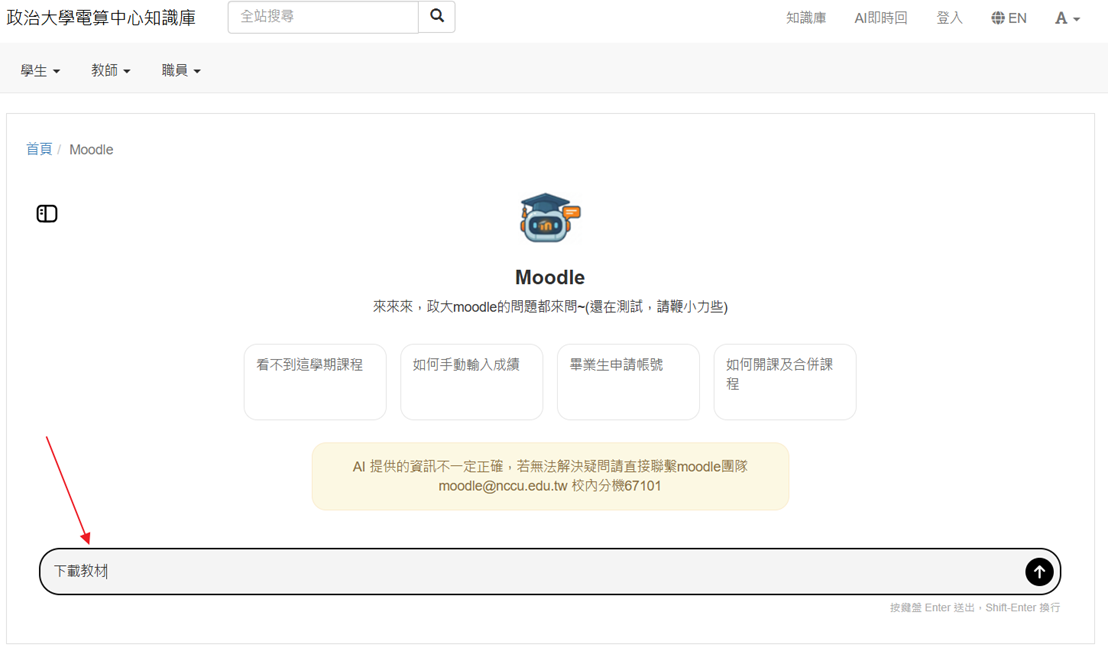This screenshot has height=651, width=1108.
Task: Expand the 職員 menu
Action: tap(181, 71)
